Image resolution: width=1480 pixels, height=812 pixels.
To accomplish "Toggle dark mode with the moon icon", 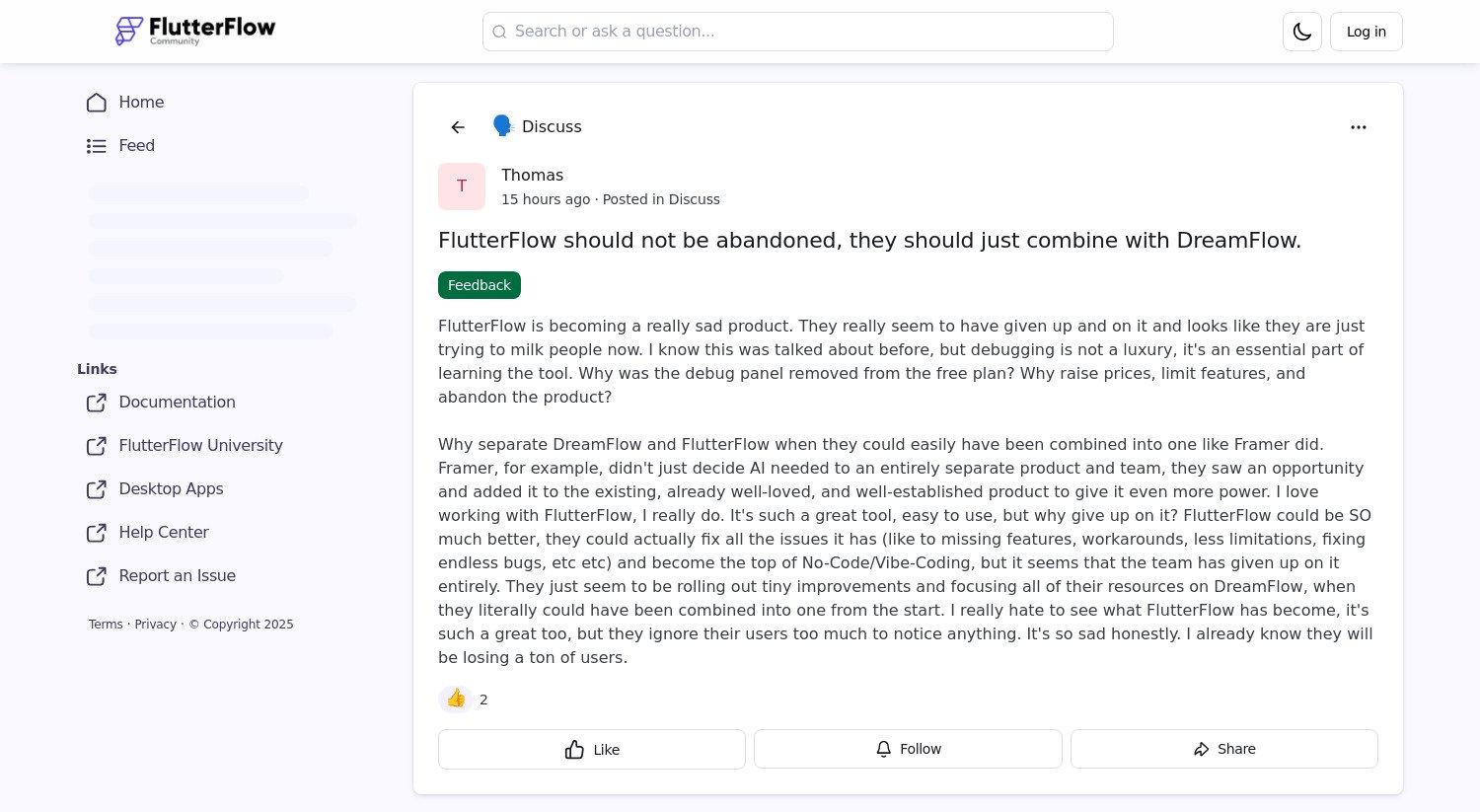I will pos(1301,31).
